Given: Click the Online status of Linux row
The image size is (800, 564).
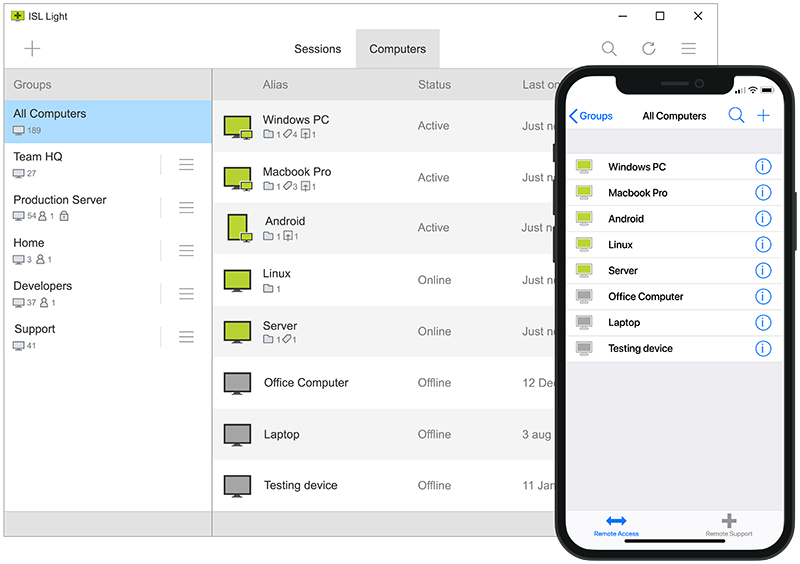Looking at the screenshot, I should [434, 280].
